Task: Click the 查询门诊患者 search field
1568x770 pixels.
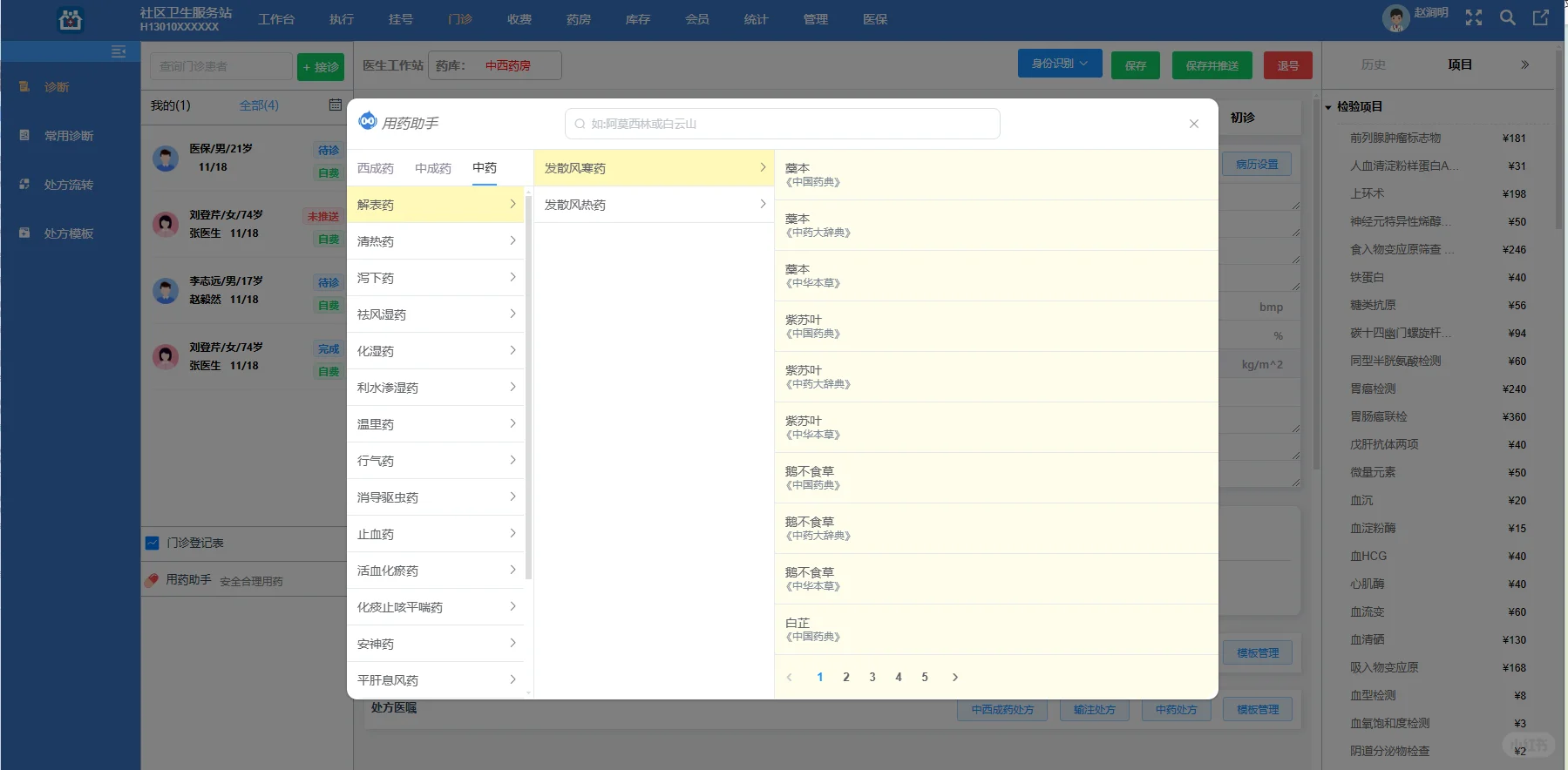Action: pyautogui.click(x=221, y=66)
